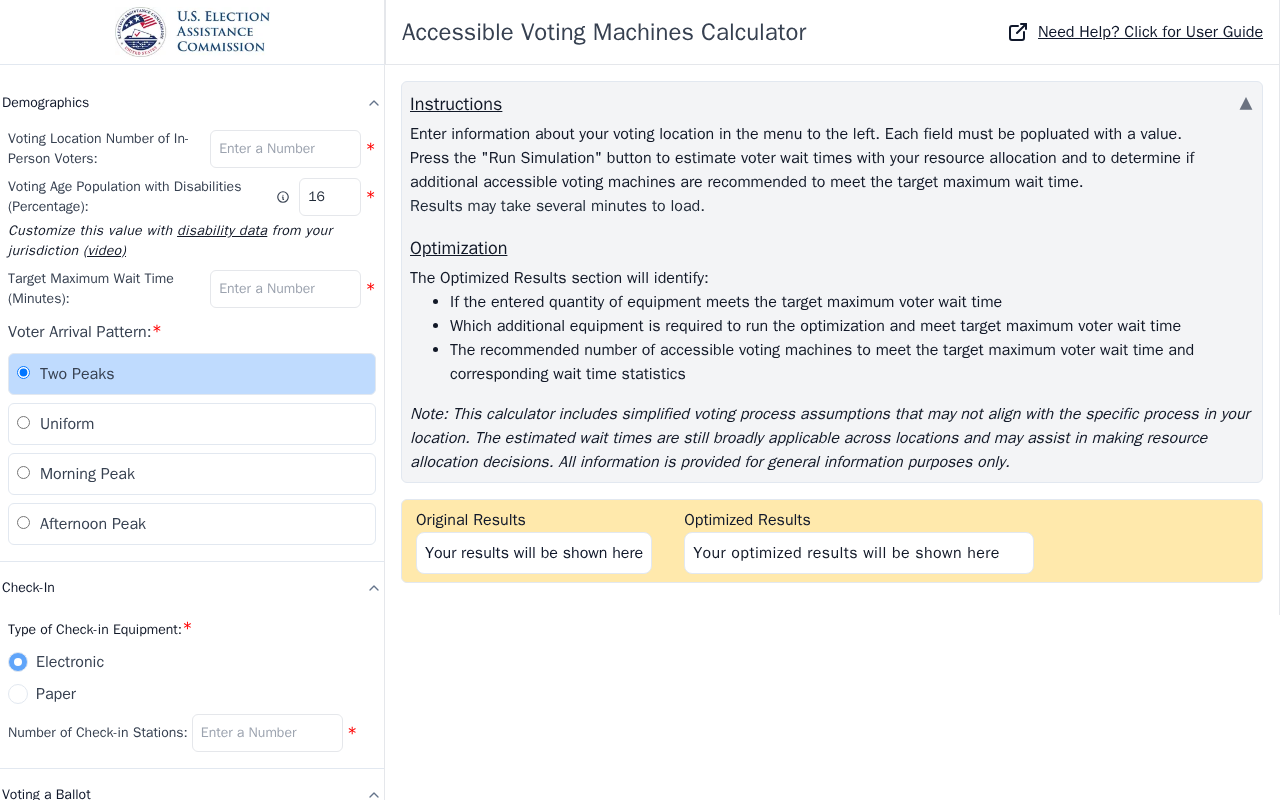This screenshot has width=1280, height=800.
Task: Click the info icon next to disabilities percentage
Action: click(283, 197)
